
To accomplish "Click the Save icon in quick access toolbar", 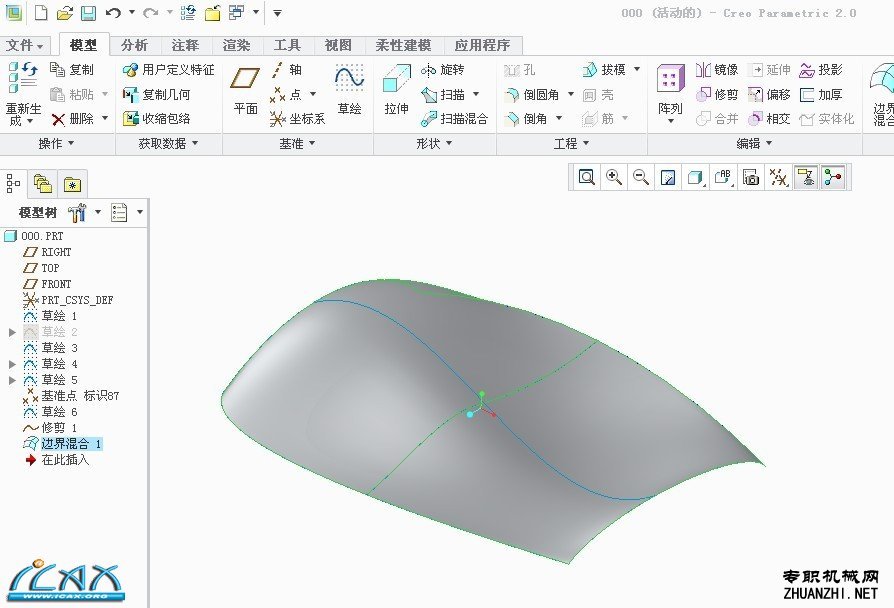I will pos(88,13).
